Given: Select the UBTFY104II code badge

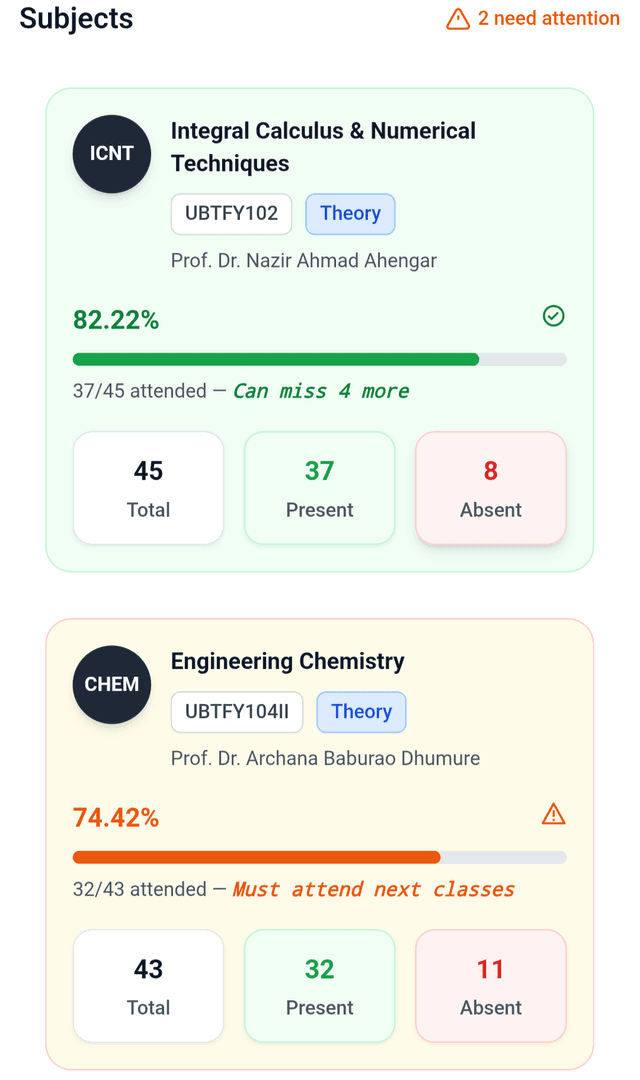Looking at the screenshot, I should 237,712.
